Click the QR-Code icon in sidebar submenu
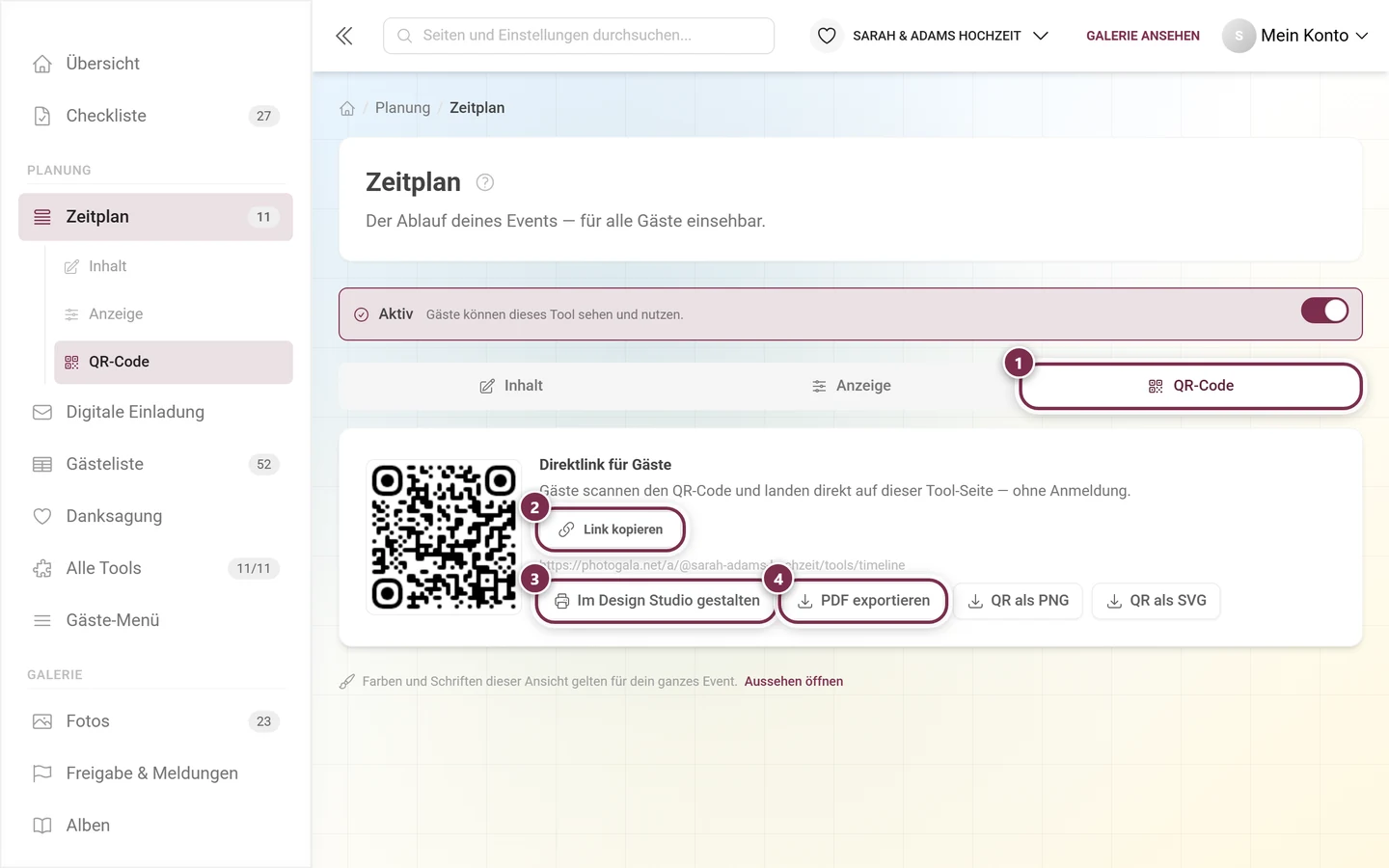 pos(71,362)
